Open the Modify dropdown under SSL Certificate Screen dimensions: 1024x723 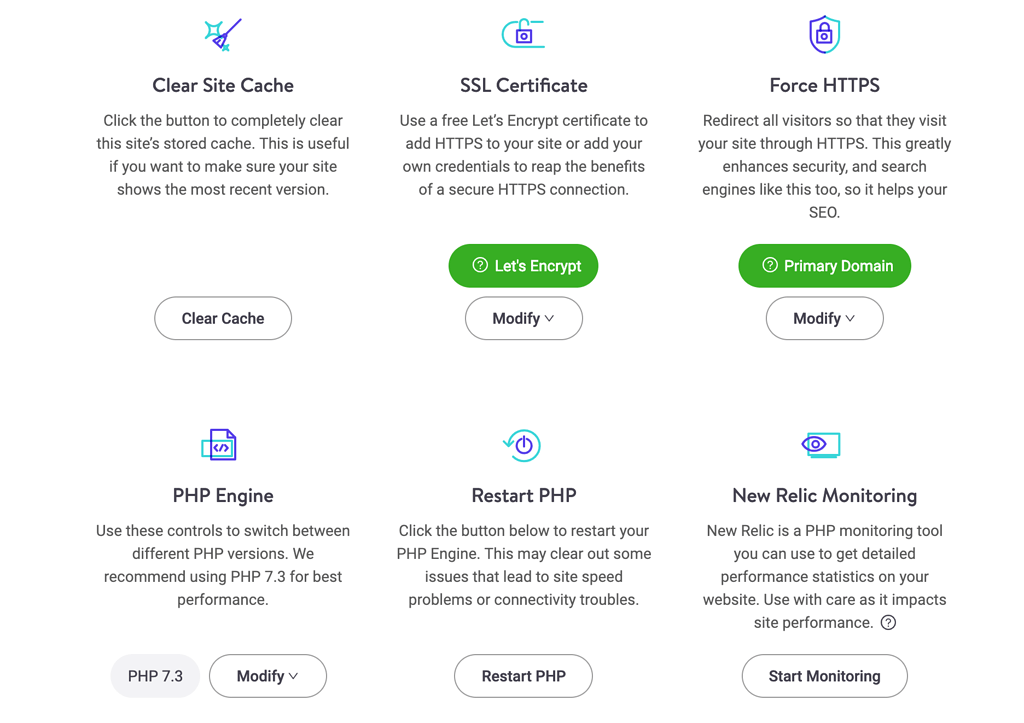point(523,318)
